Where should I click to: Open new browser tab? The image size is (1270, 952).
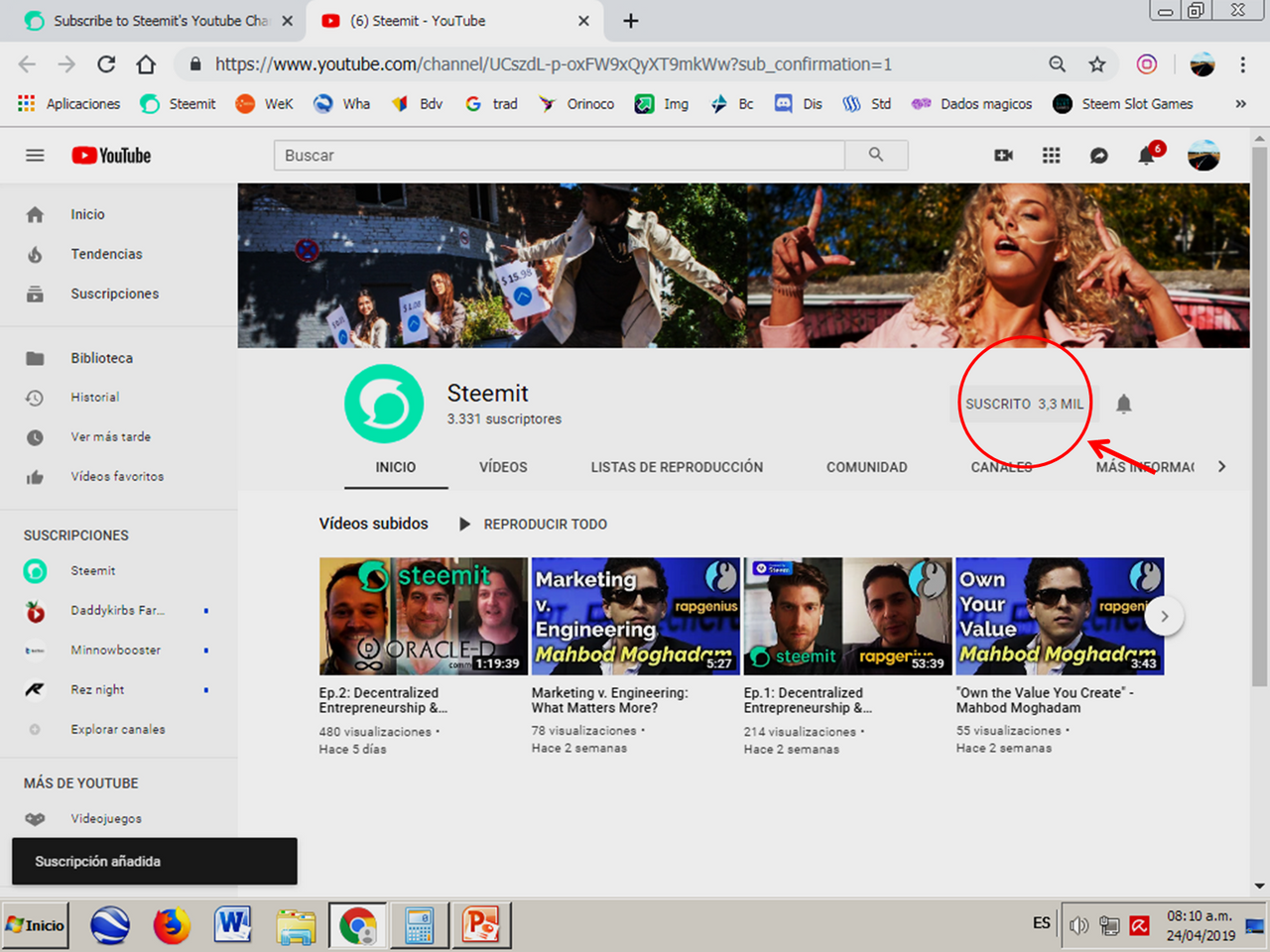pyautogui.click(x=631, y=21)
